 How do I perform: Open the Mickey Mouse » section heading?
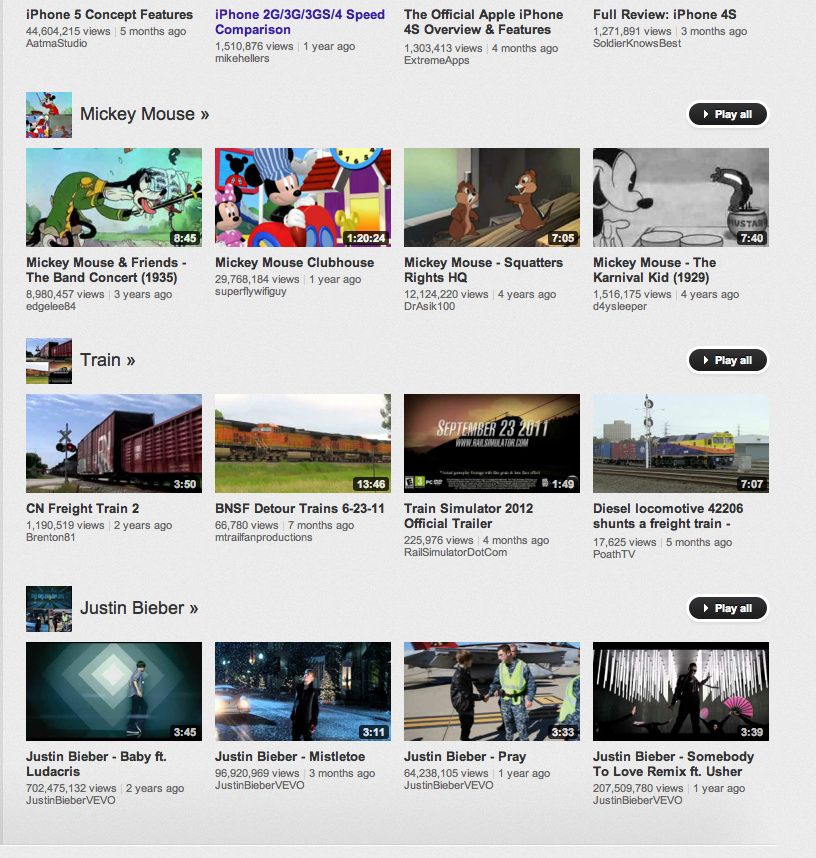point(144,114)
